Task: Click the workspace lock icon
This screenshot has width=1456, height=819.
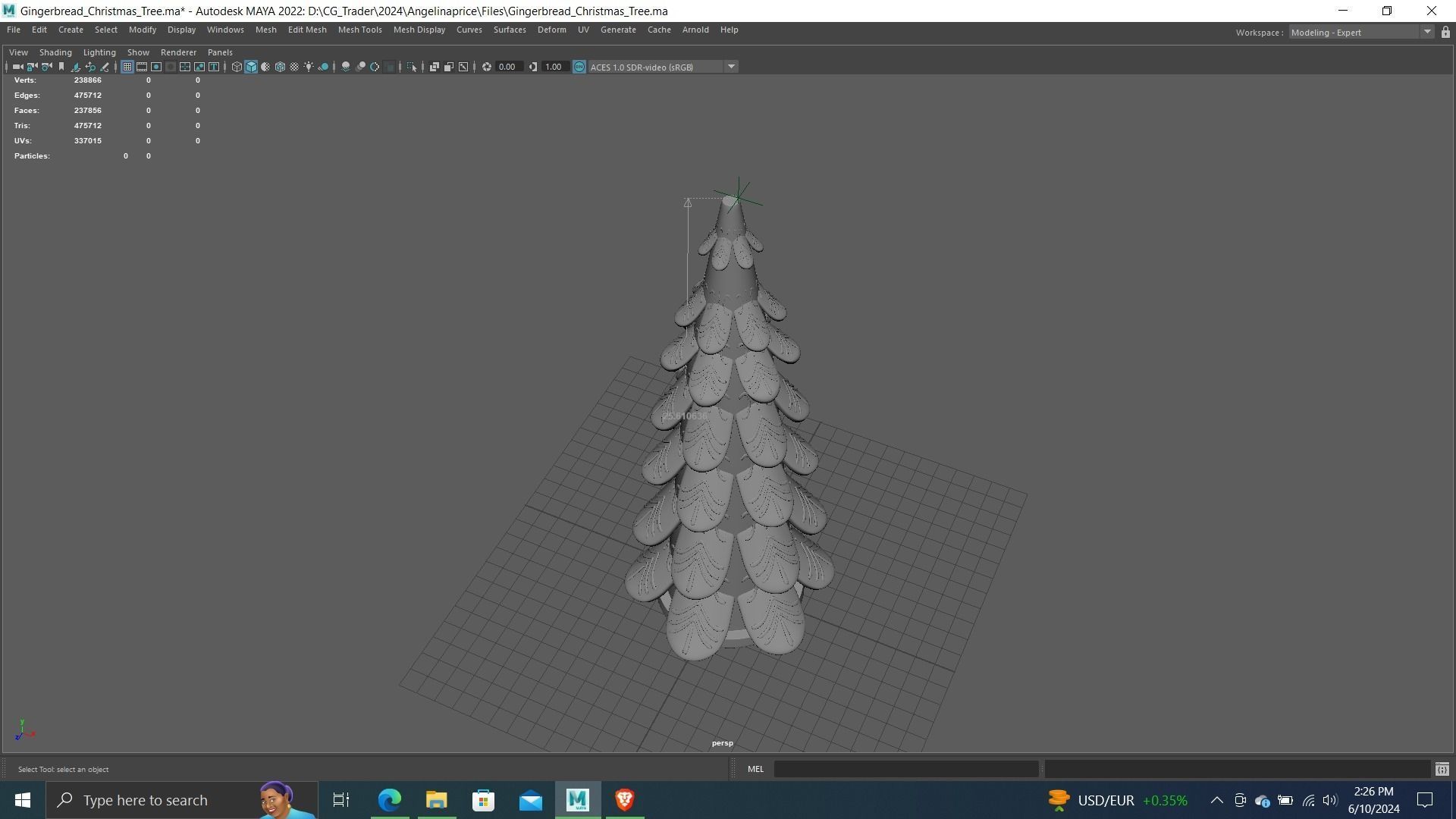Action: pos(1445,32)
